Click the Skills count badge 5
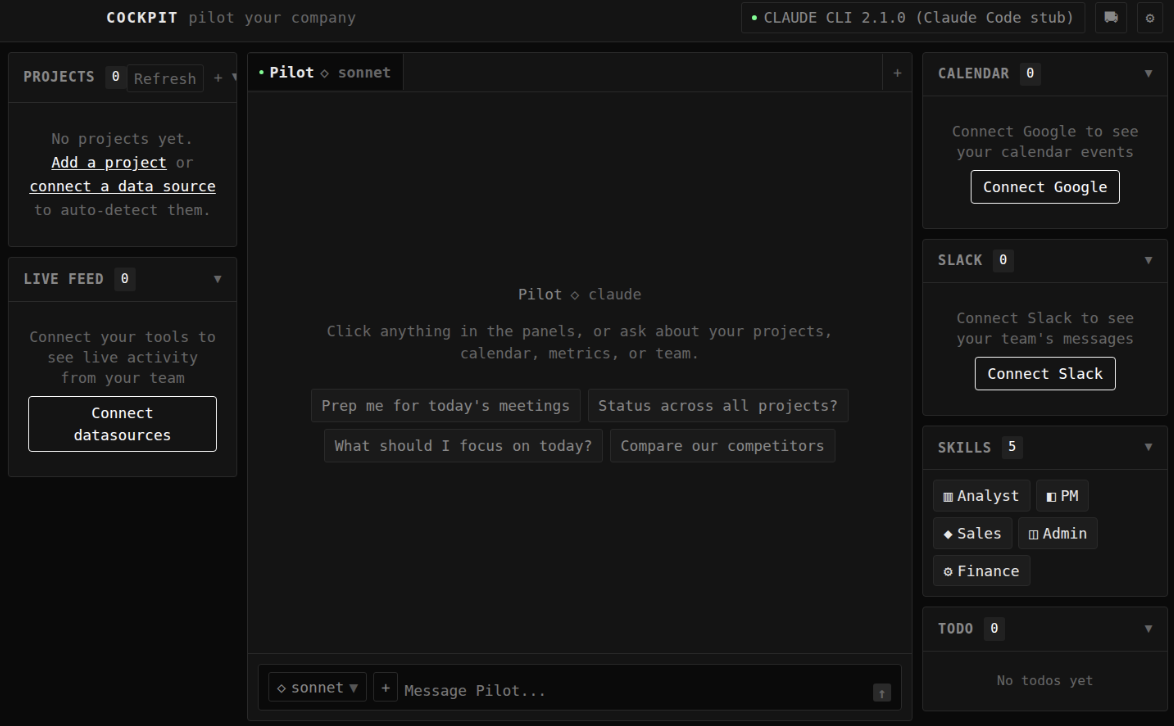 coord(1012,447)
